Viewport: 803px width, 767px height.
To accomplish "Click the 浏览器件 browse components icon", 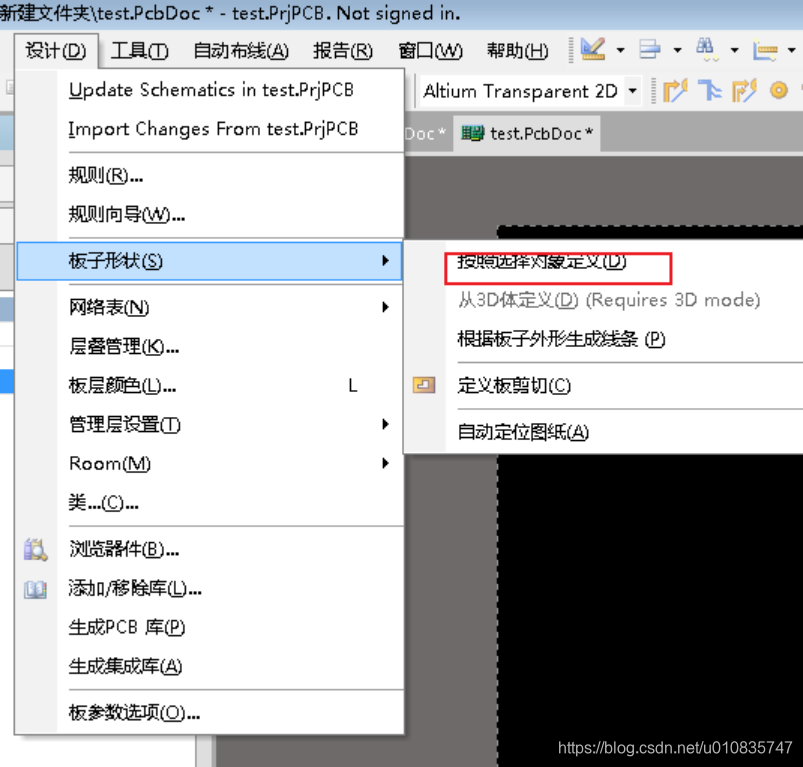I will (x=36, y=549).
